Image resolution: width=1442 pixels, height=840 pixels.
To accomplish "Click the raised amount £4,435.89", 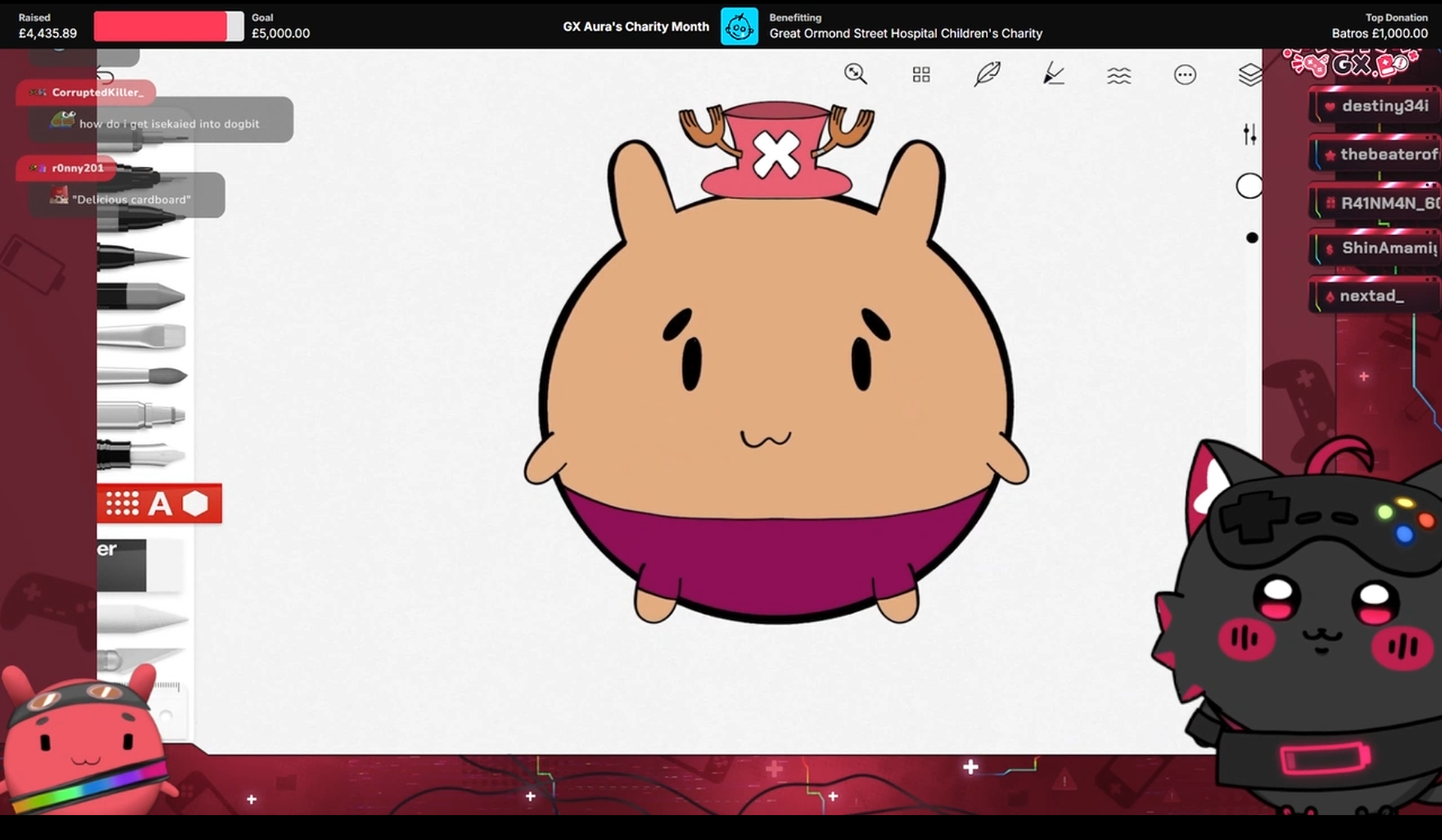I will pyautogui.click(x=47, y=33).
